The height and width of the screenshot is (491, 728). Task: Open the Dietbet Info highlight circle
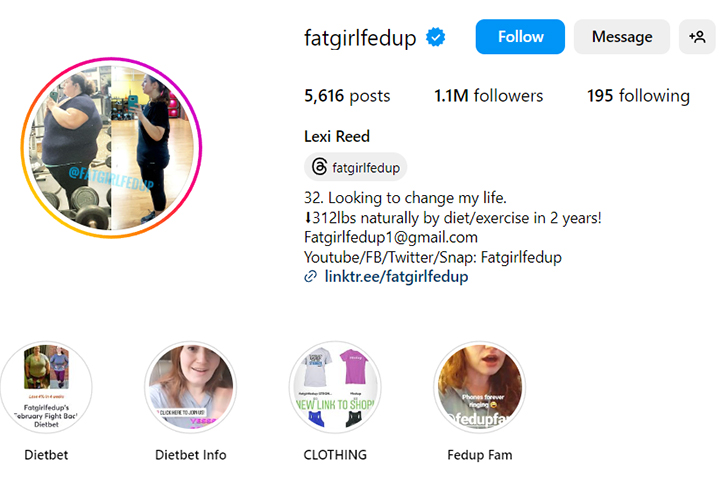(x=190, y=387)
